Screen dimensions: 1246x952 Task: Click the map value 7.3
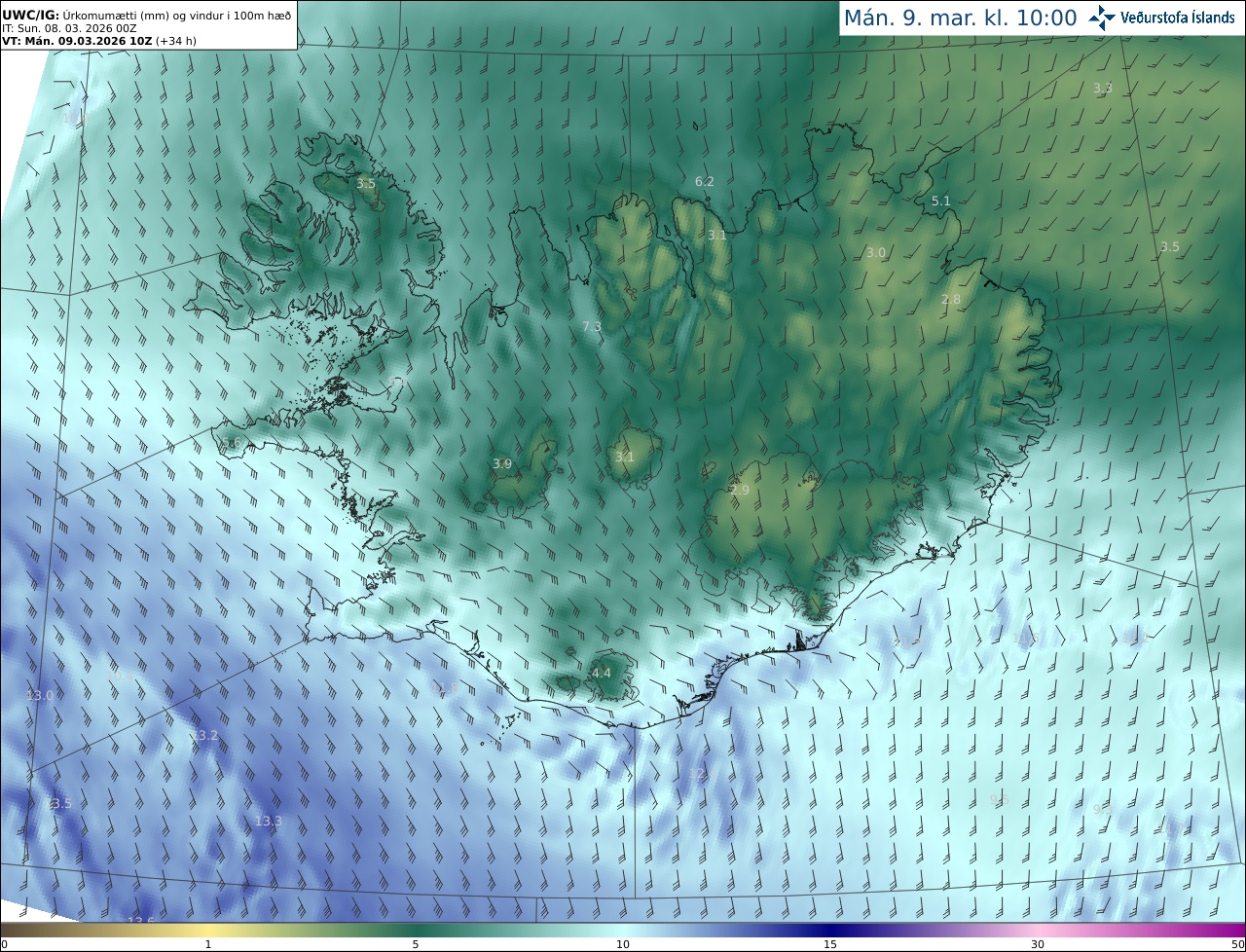[592, 327]
